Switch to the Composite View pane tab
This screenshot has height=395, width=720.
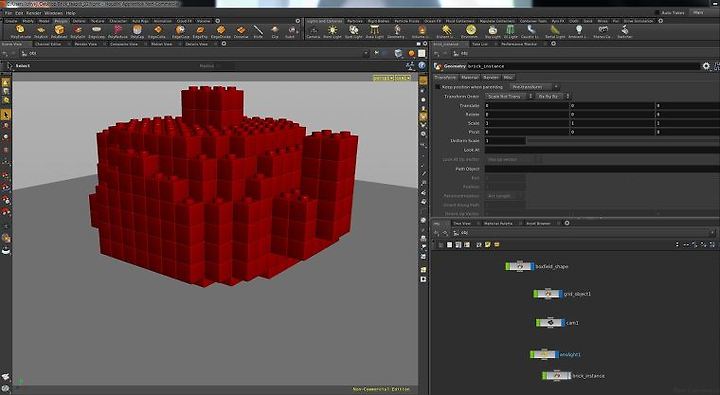coord(124,44)
